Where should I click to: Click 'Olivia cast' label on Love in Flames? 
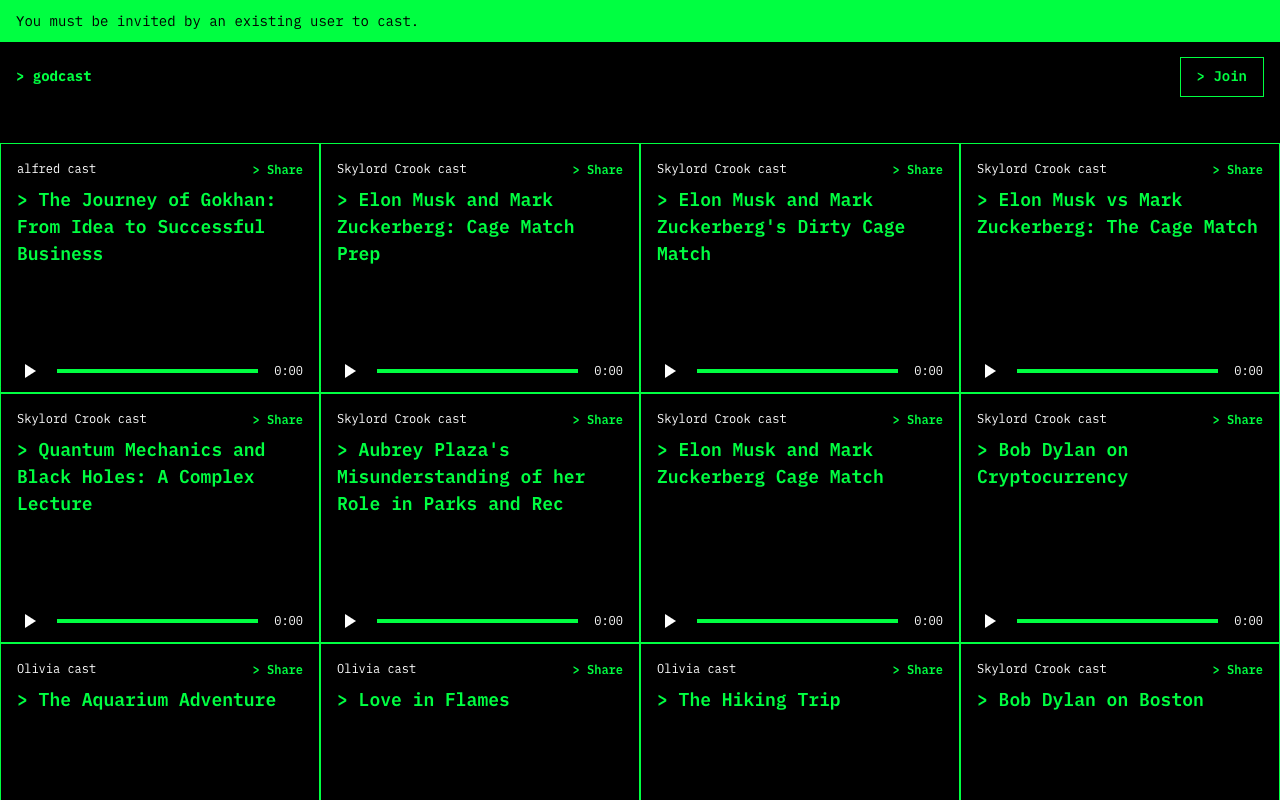[377, 669]
